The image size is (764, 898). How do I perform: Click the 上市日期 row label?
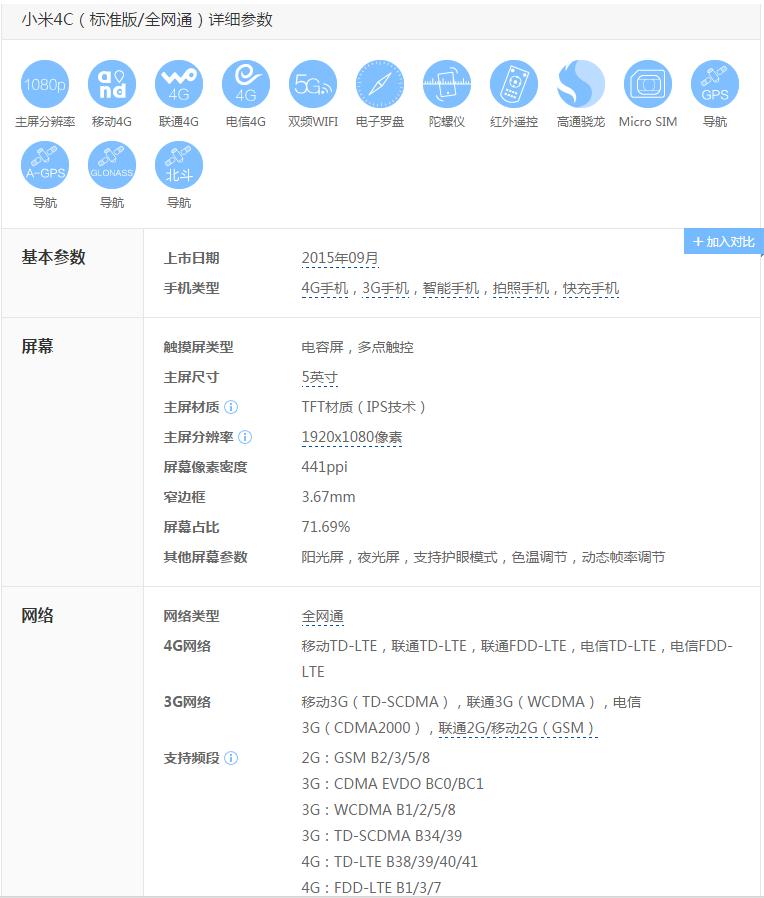point(191,258)
